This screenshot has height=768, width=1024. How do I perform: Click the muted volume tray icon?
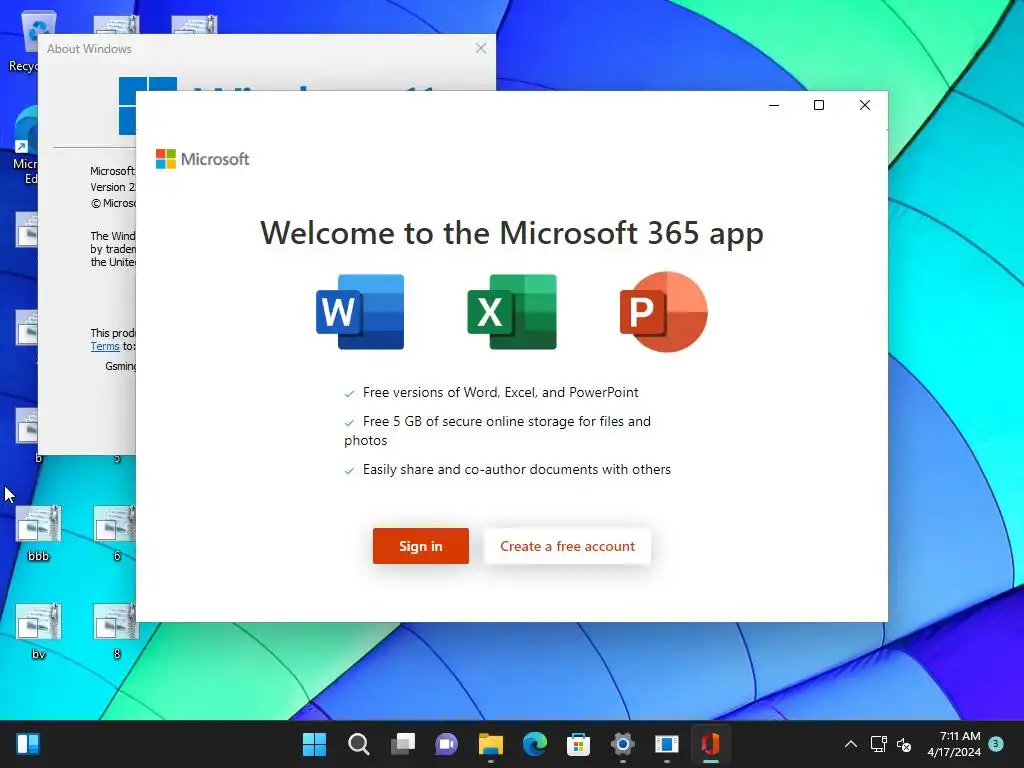(904, 744)
